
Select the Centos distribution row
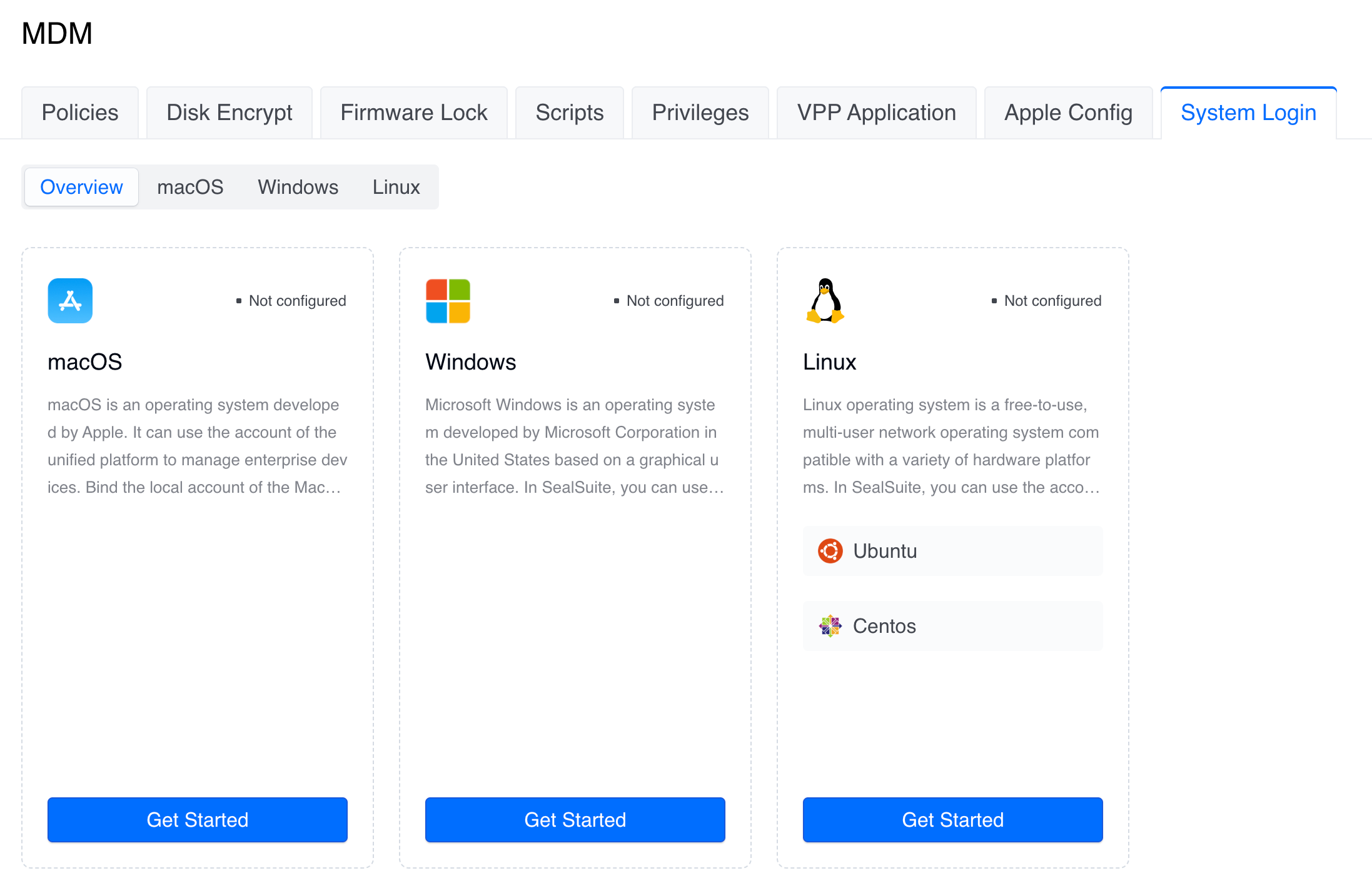[952, 626]
